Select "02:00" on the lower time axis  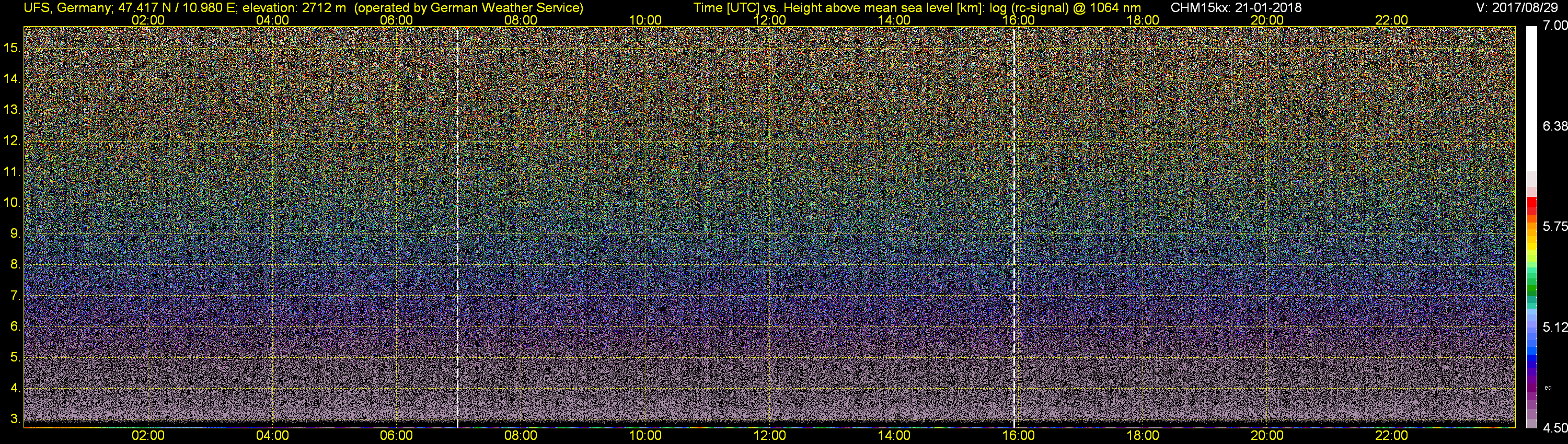coord(148,436)
